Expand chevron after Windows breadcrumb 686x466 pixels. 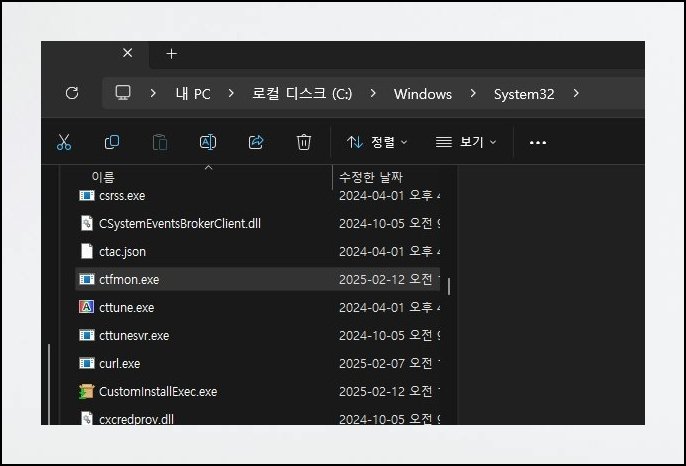(x=473, y=93)
